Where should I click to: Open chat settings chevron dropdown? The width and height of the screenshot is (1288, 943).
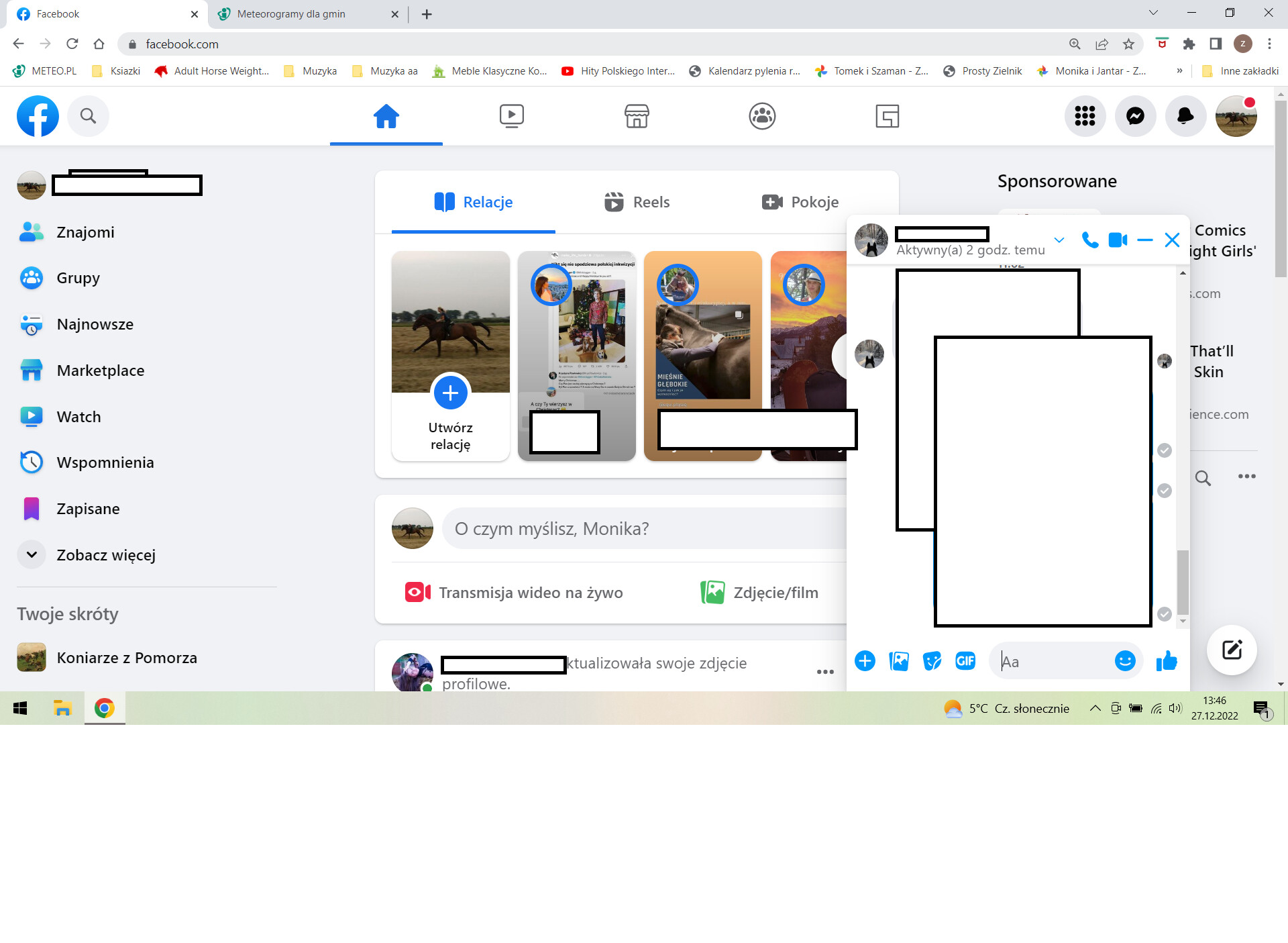tap(1059, 240)
